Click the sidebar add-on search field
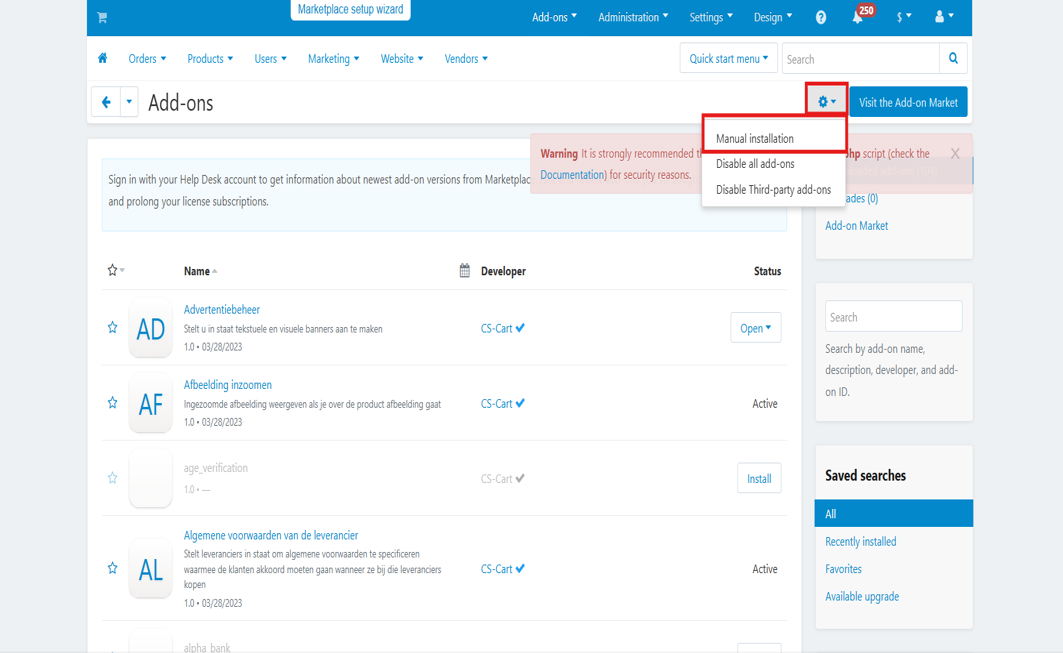This screenshot has width=1063, height=653. pyautogui.click(x=893, y=317)
